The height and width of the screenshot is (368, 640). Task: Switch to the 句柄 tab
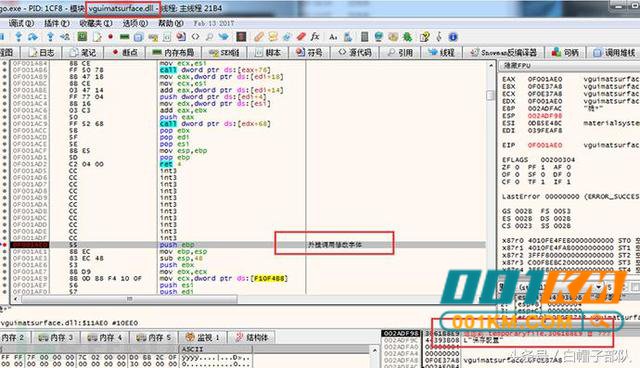(565, 53)
